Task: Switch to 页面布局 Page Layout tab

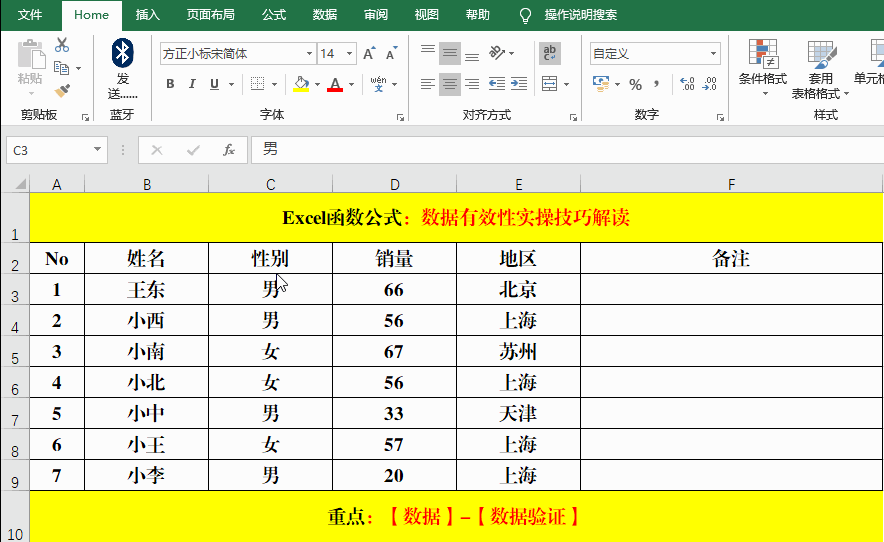Action: tap(211, 15)
